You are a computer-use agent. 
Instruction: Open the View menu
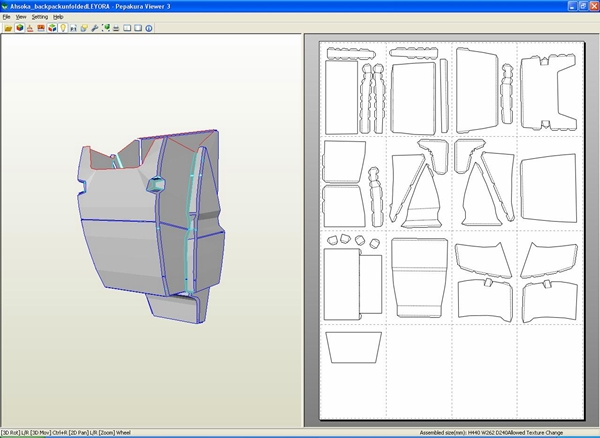point(20,17)
